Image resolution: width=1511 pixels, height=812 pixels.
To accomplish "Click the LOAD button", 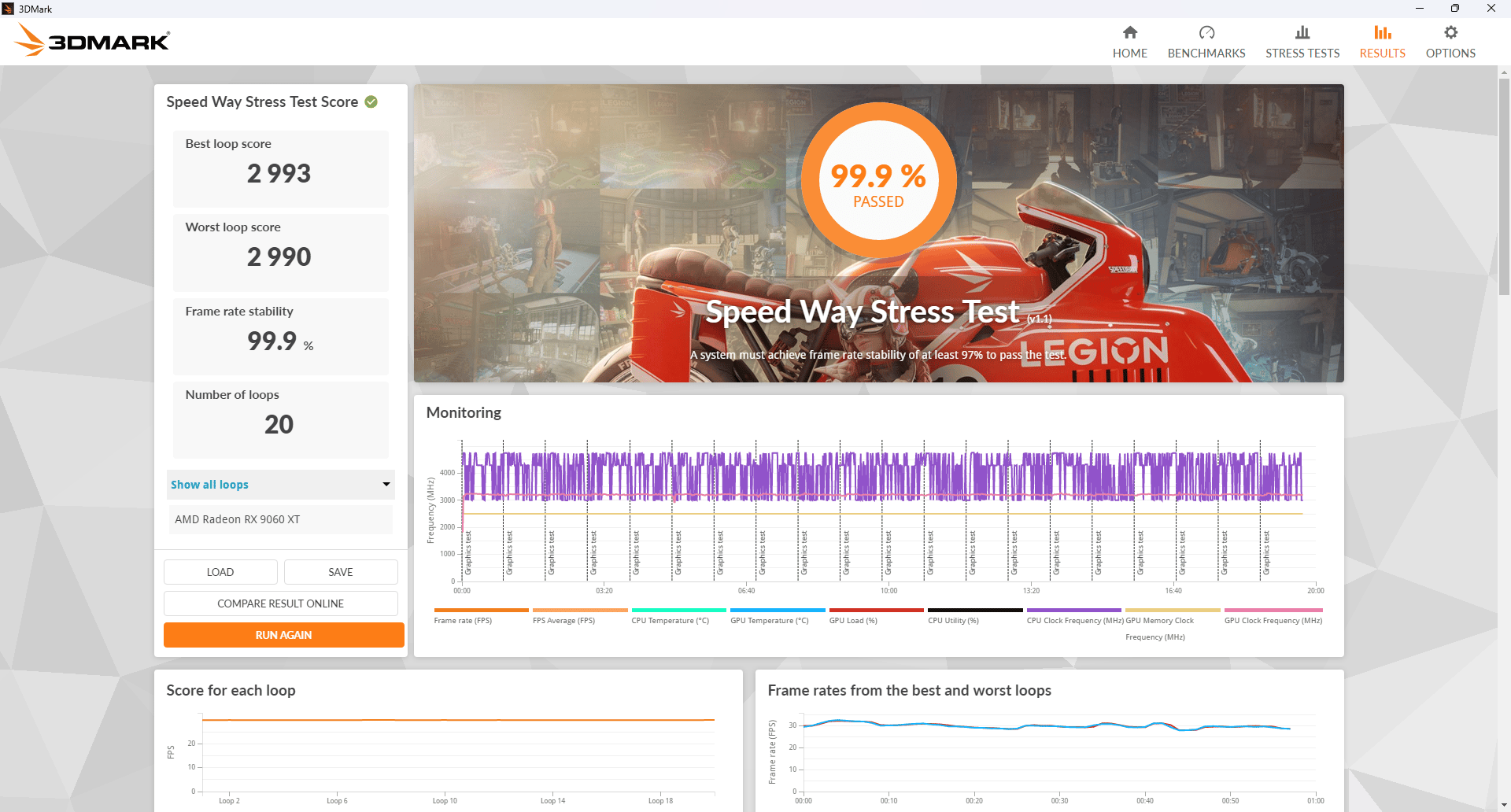I will 220,572.
